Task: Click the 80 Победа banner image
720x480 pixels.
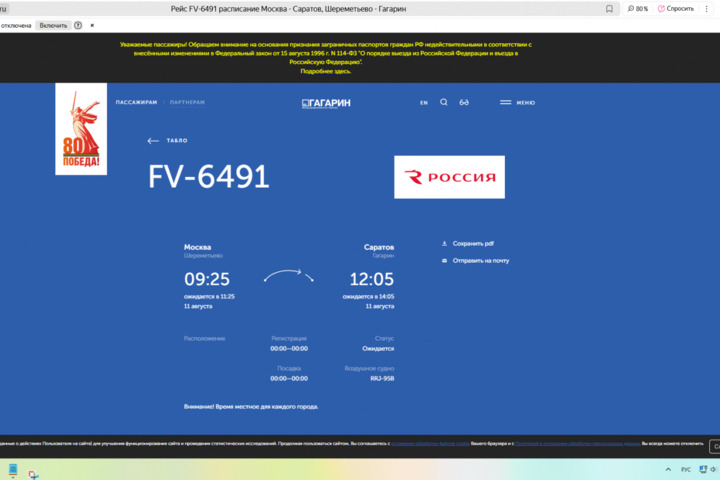Action: 81,129
